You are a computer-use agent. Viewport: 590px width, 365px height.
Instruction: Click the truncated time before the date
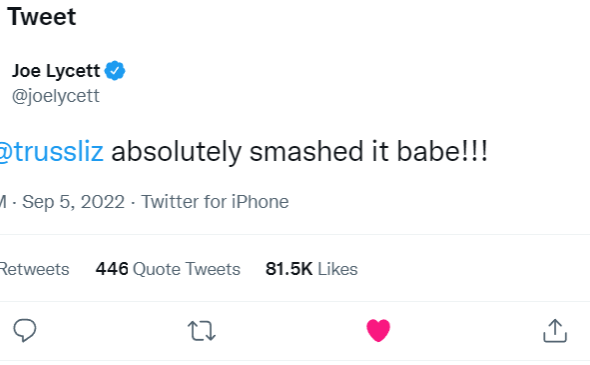click(3, 202)
